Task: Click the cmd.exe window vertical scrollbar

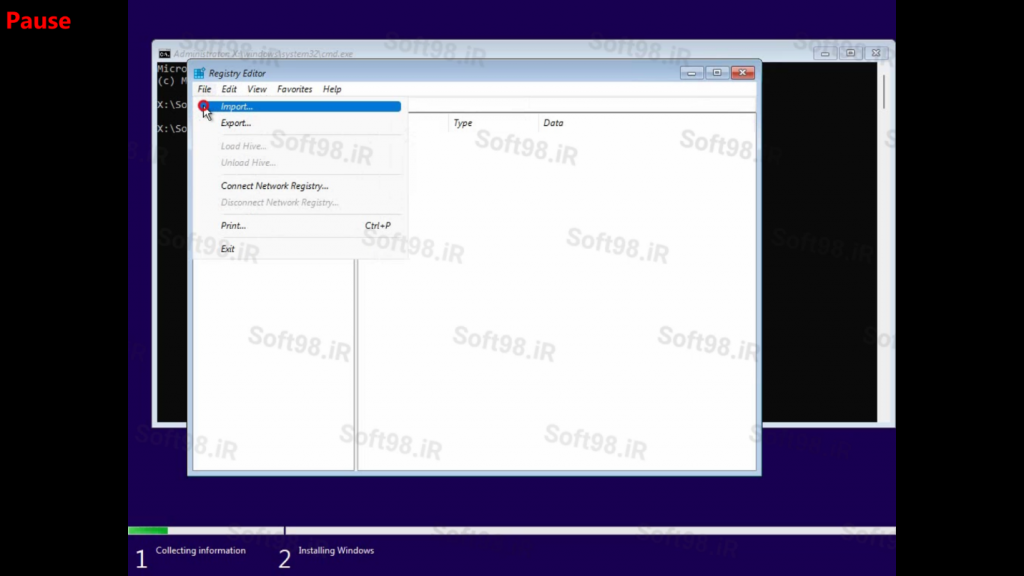Action: 884,242
